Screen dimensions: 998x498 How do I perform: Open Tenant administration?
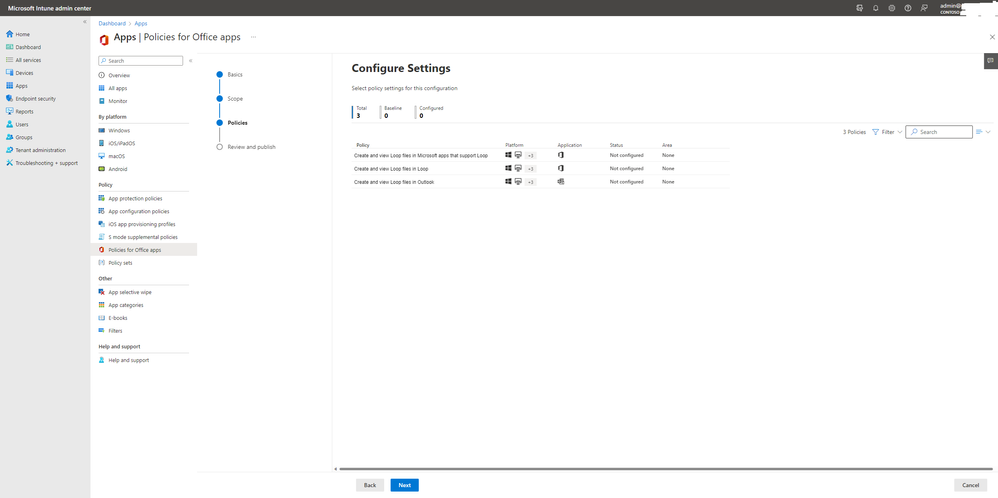pyautogui.click(x=36, y=150)
